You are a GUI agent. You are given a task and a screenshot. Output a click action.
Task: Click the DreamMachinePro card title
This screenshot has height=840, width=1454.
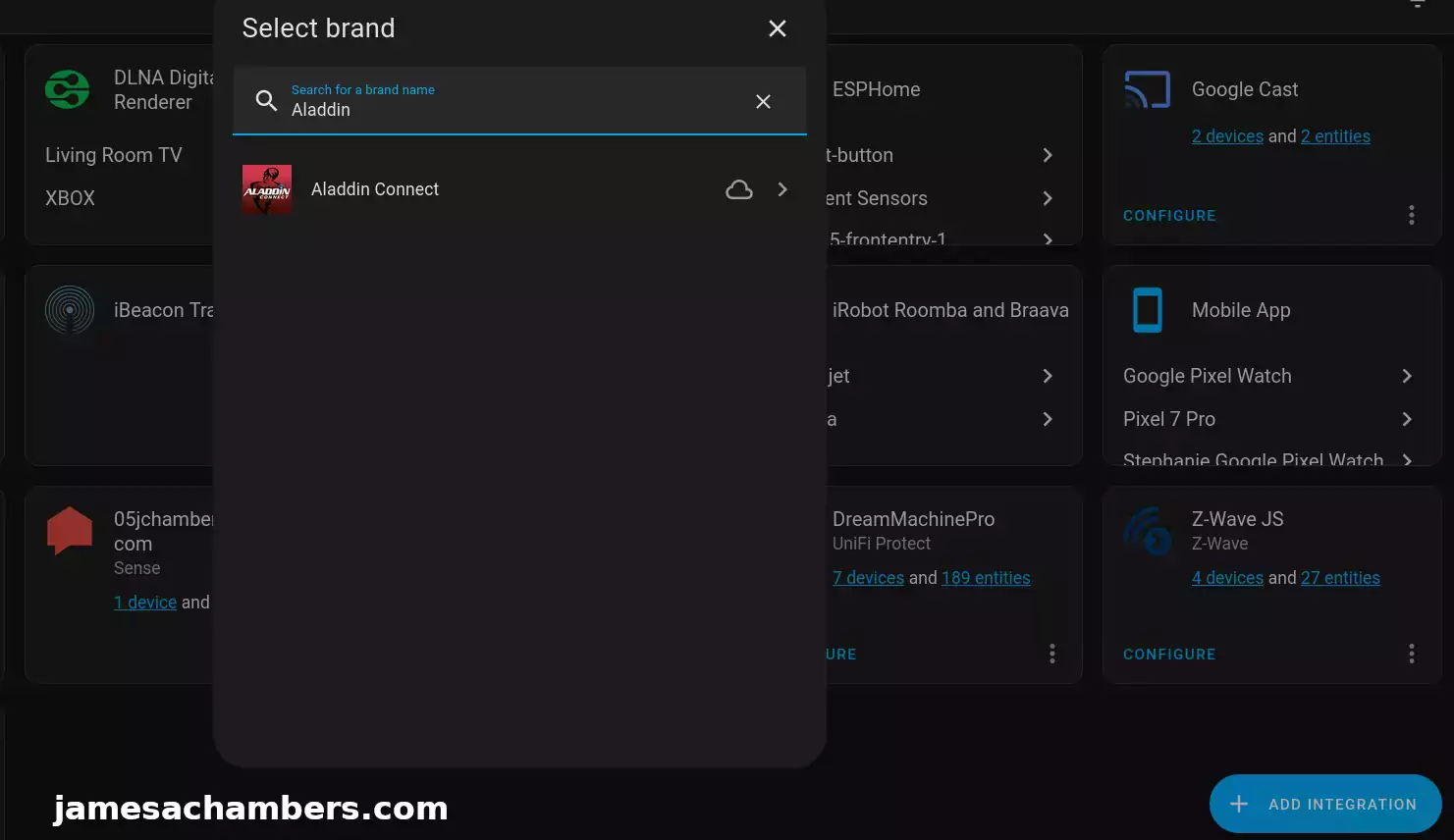(913, 519)
